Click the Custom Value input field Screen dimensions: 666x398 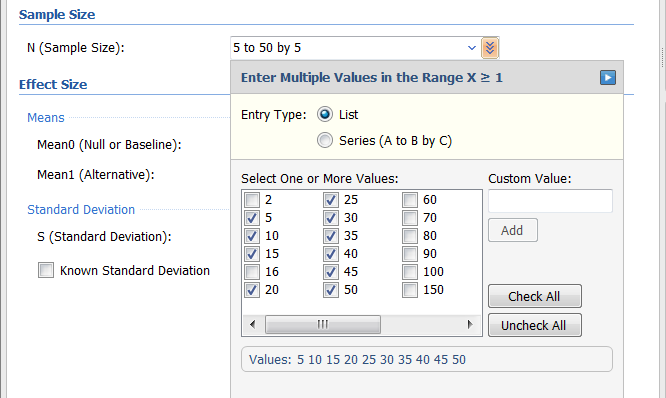pyautogui.click(x=550, y=201)
